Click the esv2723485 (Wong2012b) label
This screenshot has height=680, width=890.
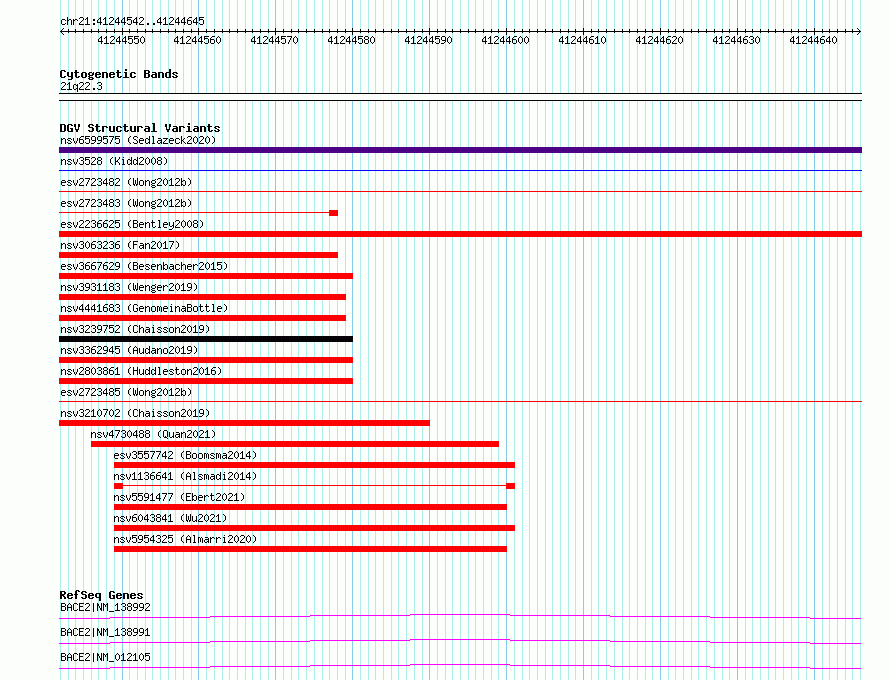pyautogui.click(x=126, y=392)
